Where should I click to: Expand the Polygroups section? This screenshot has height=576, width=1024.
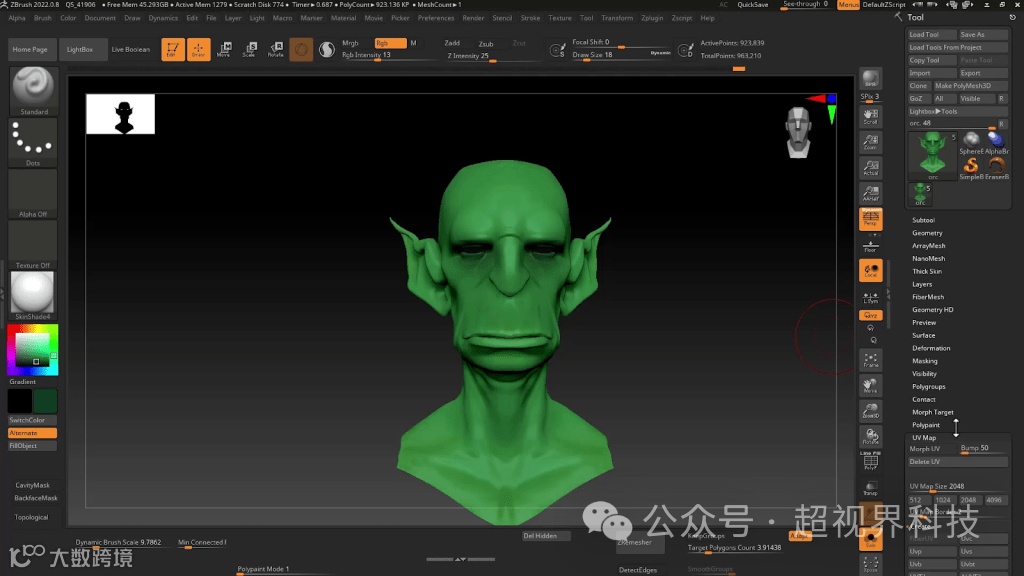pos(928,386)
